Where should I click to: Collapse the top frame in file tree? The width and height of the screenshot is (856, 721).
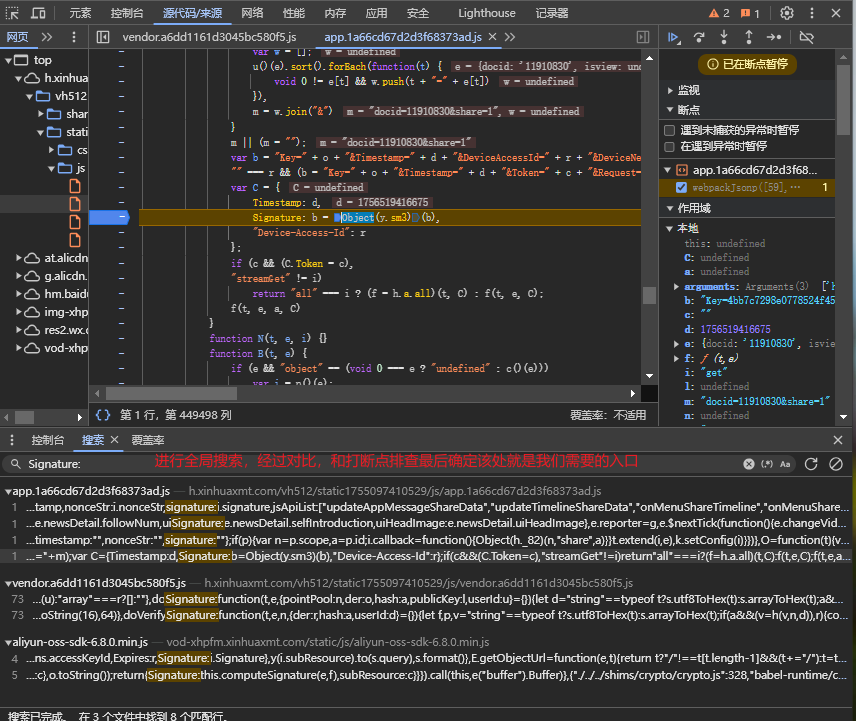tap(8, 60)
